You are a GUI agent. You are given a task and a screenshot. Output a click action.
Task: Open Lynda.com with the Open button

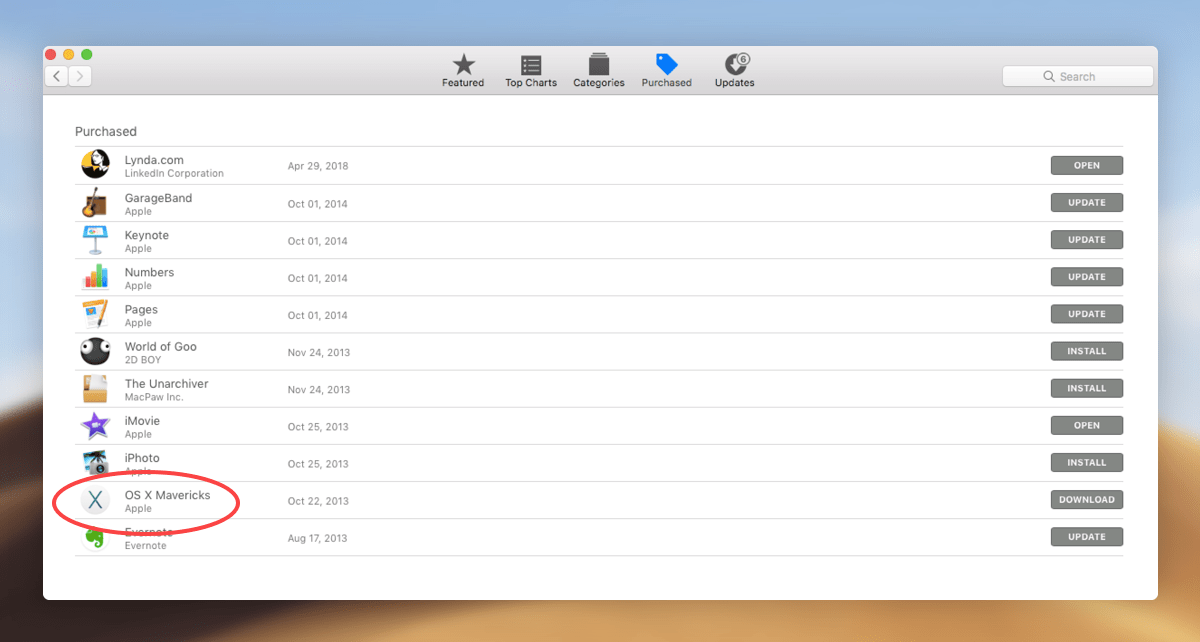(x=1087, y=165)
